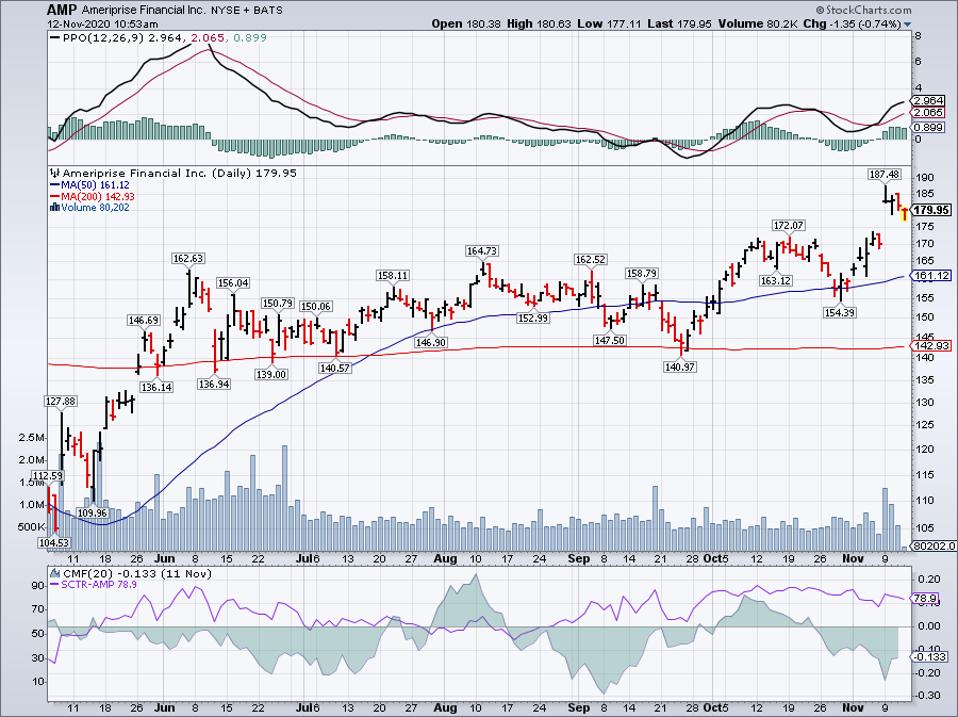The image size is (958, 717).
Task: Click the 146.69 price label
Action: [x=144, y=320]
